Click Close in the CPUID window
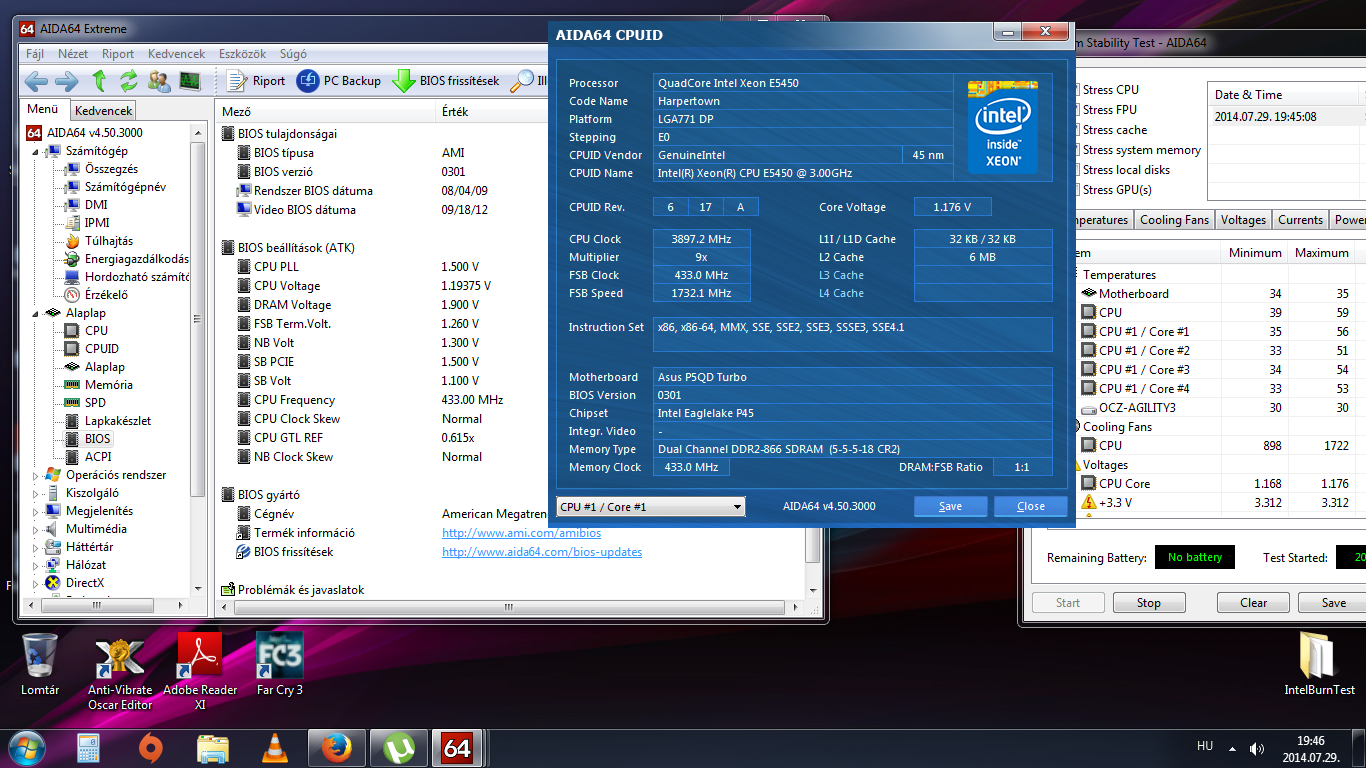This screenshot has width=1366, height=768. pyautogui.click(x=1031, y=506)
